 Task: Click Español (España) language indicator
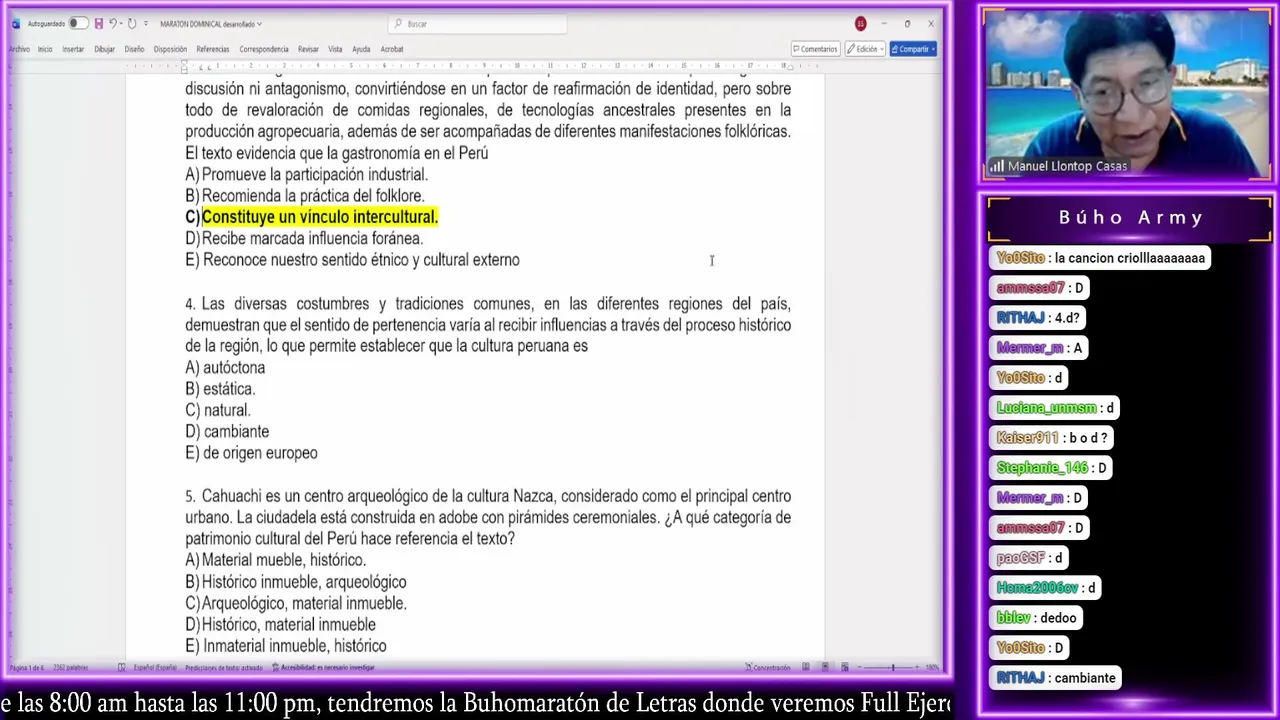tap(155, 667)
